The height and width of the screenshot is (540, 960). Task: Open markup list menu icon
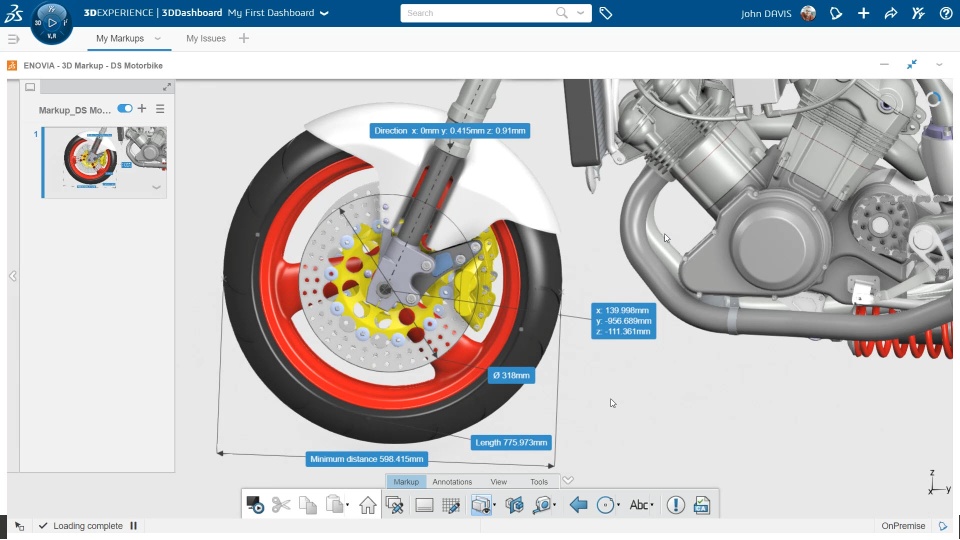[160, 109]
